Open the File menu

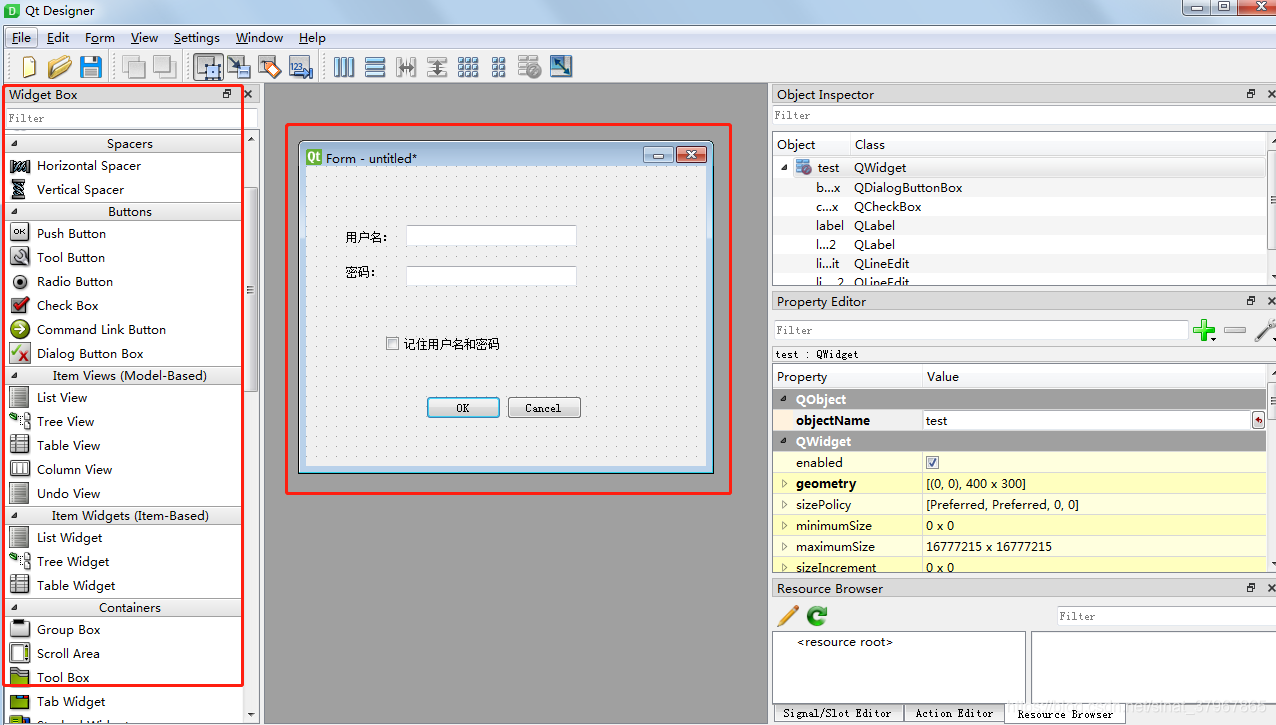point(21,38)
